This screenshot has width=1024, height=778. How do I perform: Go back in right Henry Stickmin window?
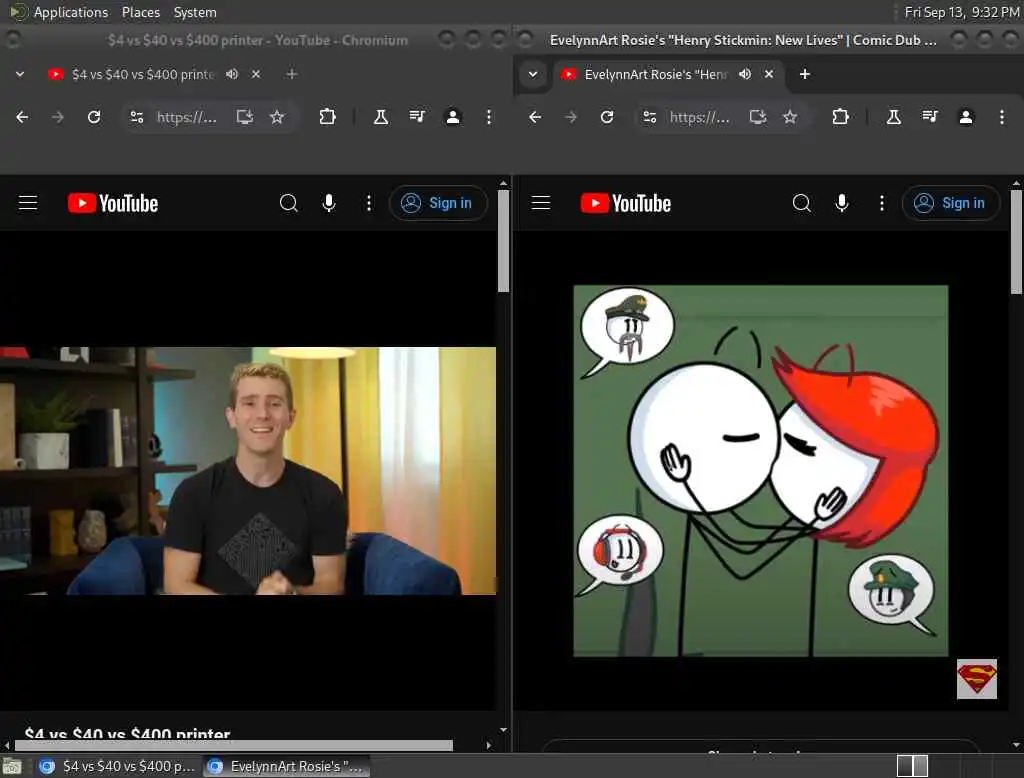coord(535,117)
